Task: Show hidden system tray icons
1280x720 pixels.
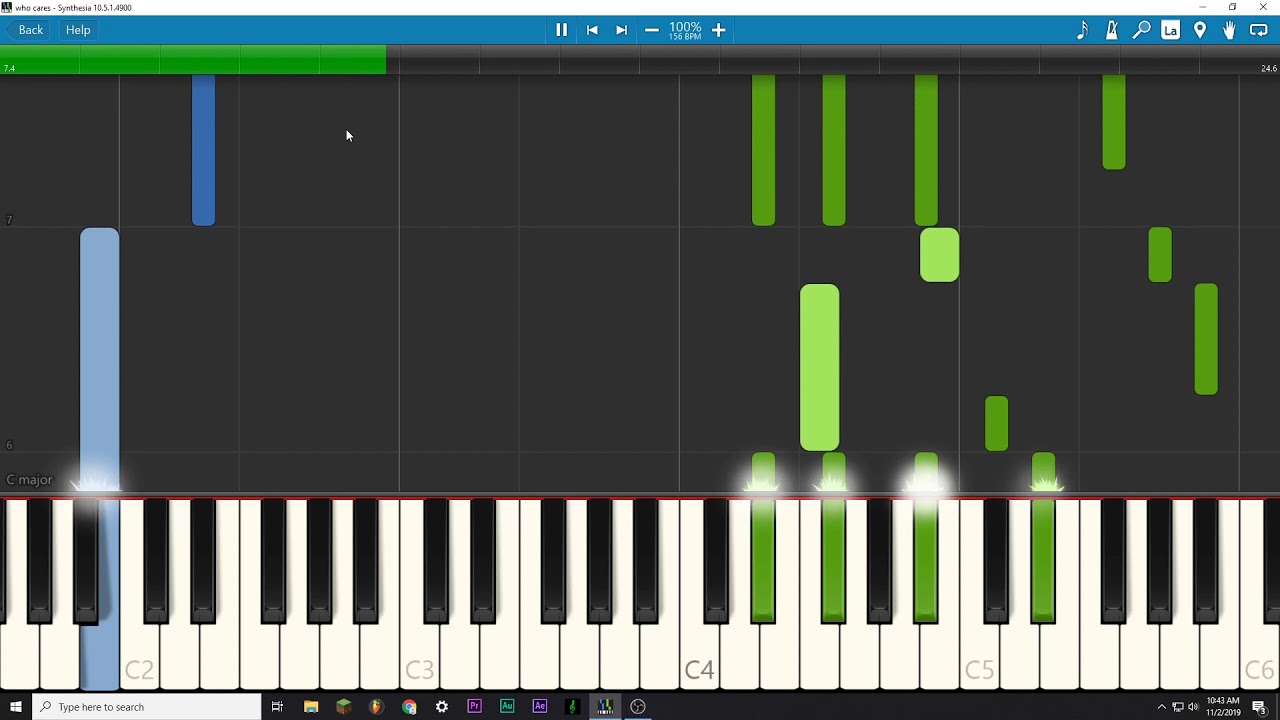Action: 1161,707
